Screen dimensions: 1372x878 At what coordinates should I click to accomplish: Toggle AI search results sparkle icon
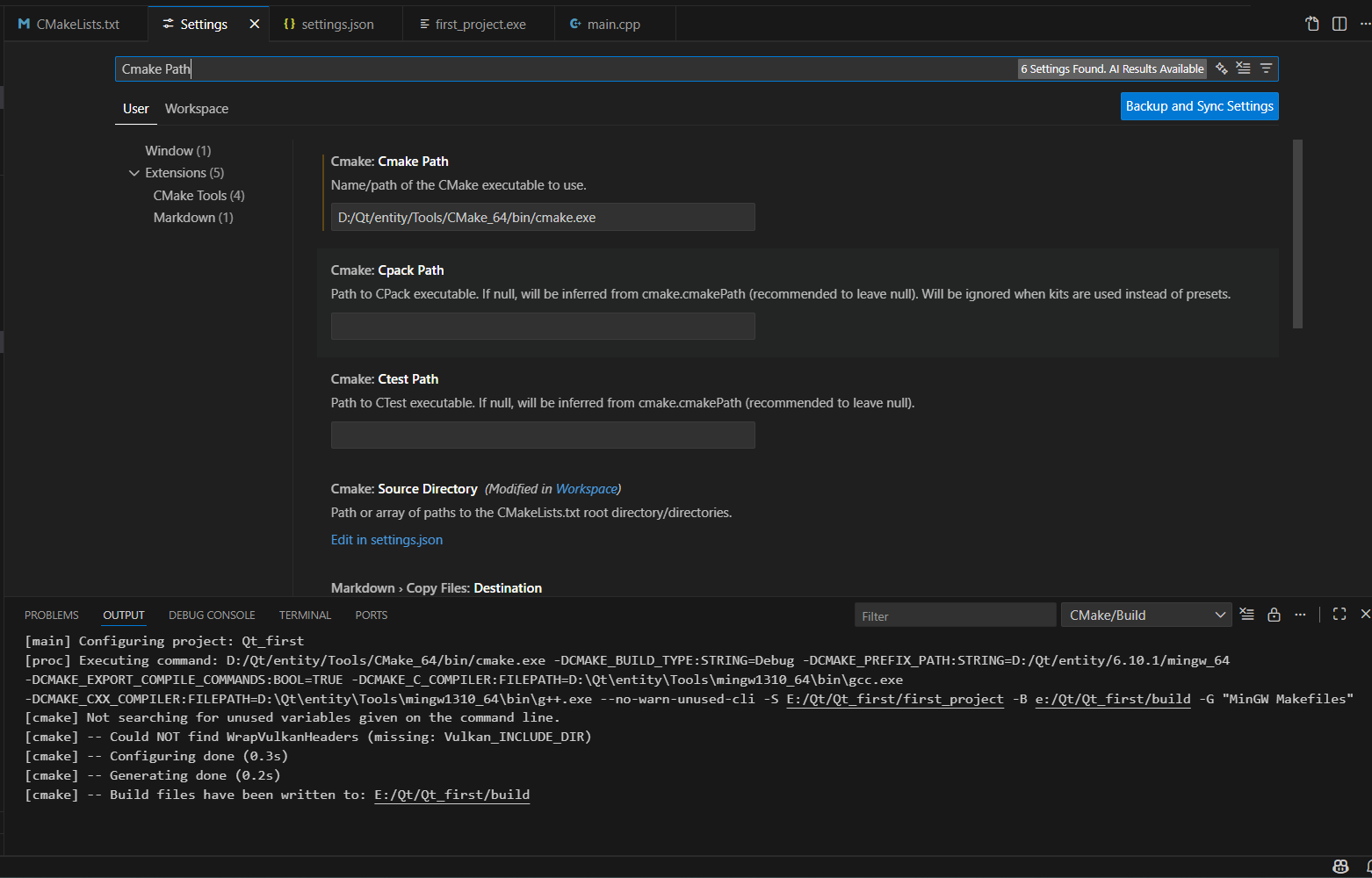[1221, 68]
